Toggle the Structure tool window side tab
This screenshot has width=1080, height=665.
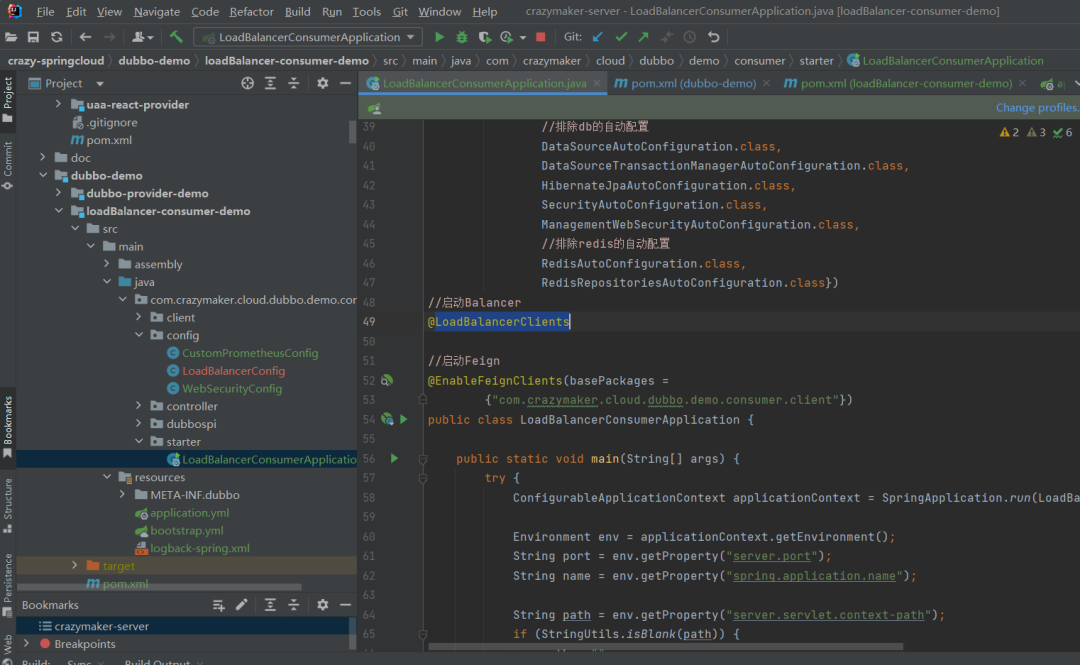[x=8, y=504]
